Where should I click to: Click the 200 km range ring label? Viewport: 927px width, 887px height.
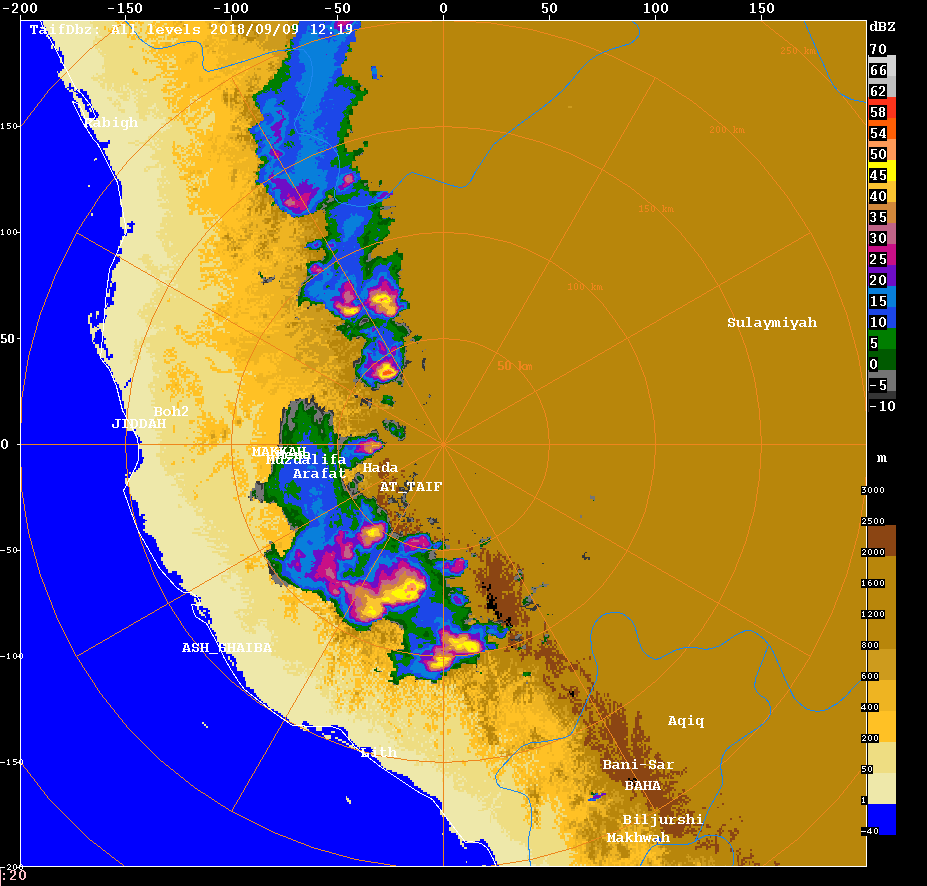(727, 130)
